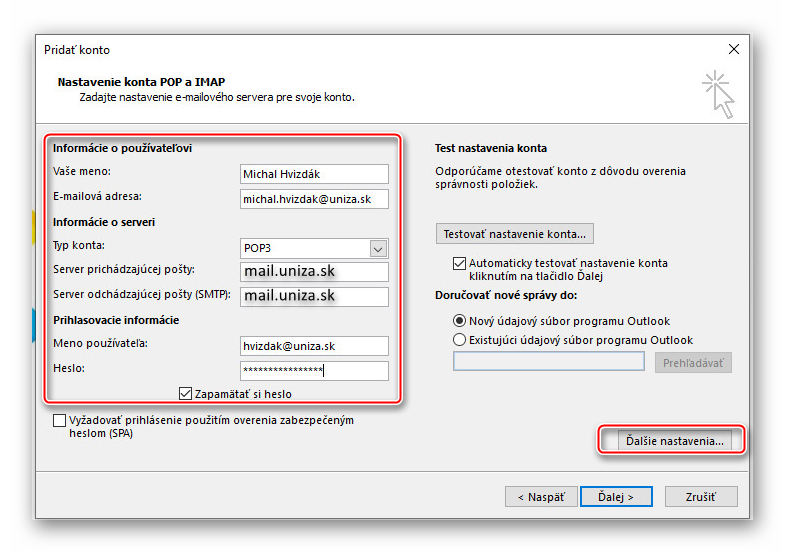Image resolution: width=785 pixels, height=552 pixels.
Task: Click the E-mailová adresa field
Action: (314, 199)
